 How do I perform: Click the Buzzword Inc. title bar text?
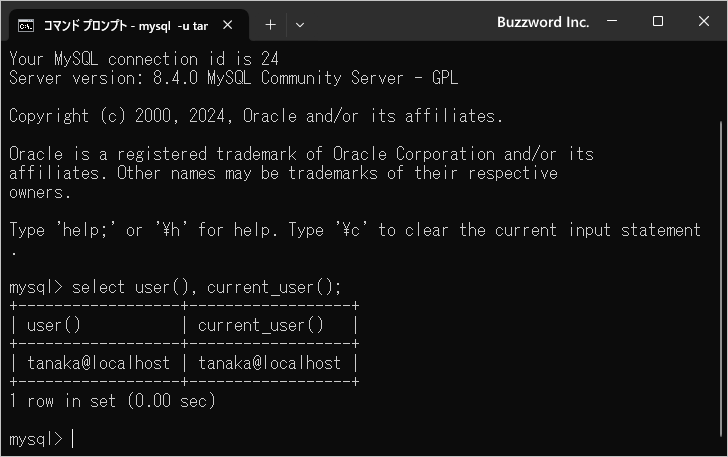pyautogui.click(x=542, y=22)
